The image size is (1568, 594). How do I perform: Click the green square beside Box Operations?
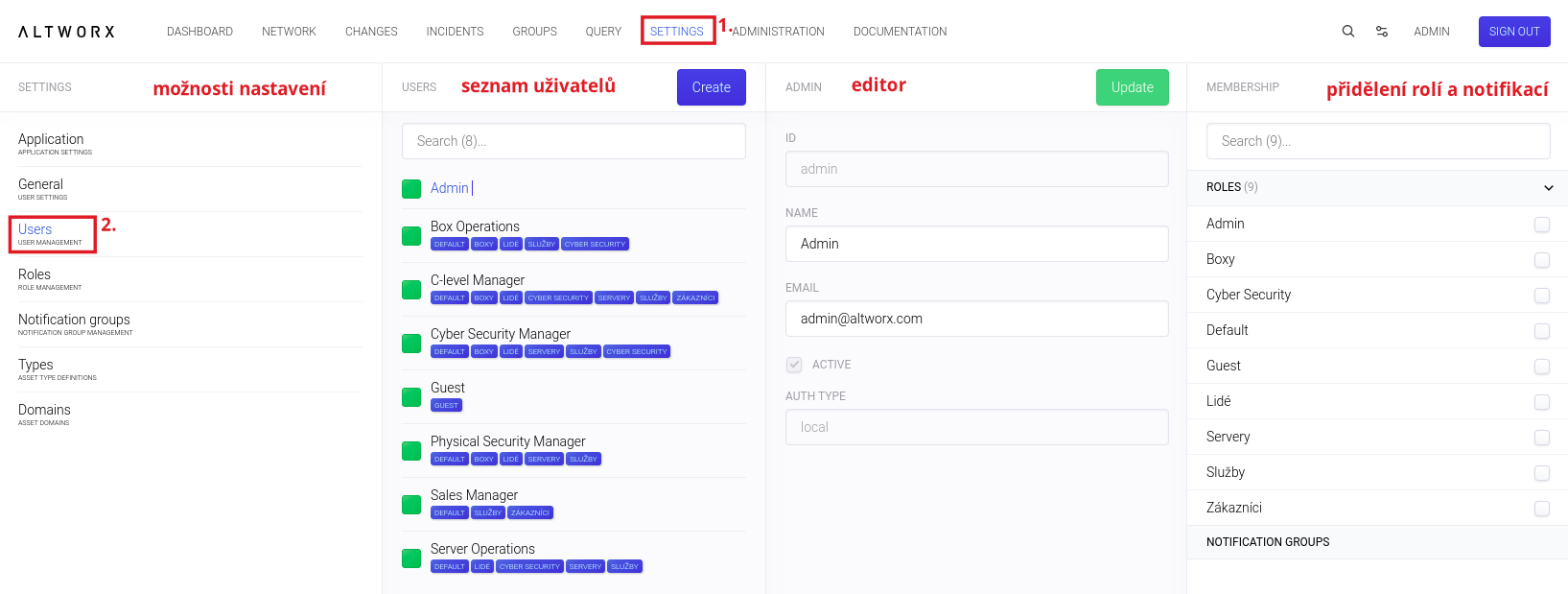tap(411, 235)
